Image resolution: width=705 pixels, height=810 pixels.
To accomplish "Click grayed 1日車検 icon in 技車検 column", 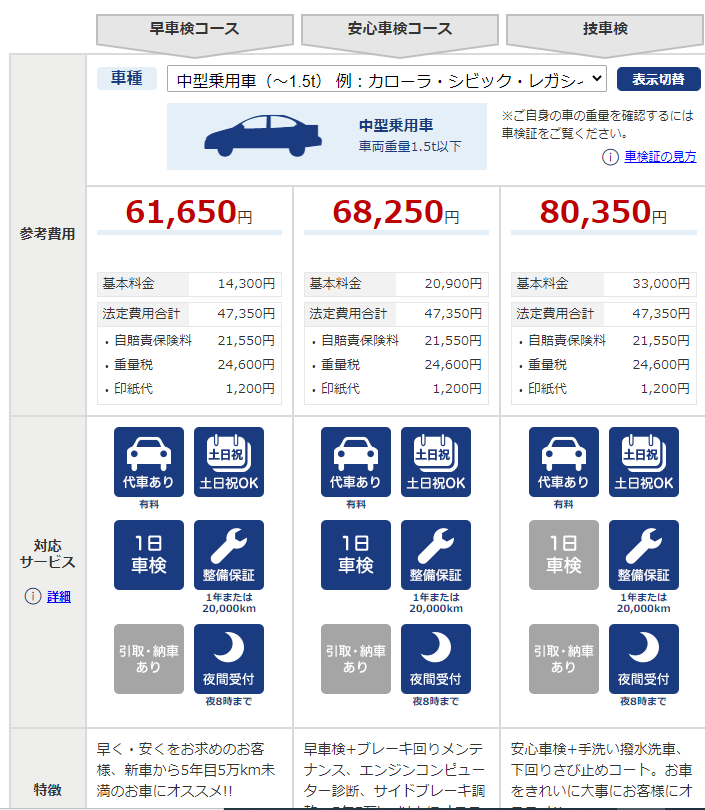I will (x=563, y=554).
